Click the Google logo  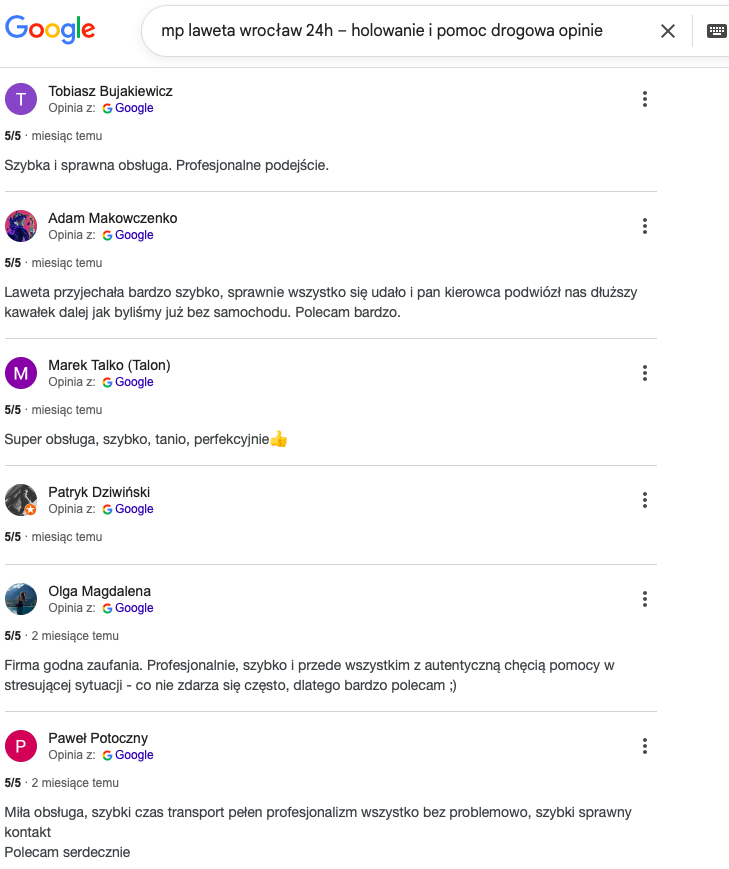tap(50, 30)
